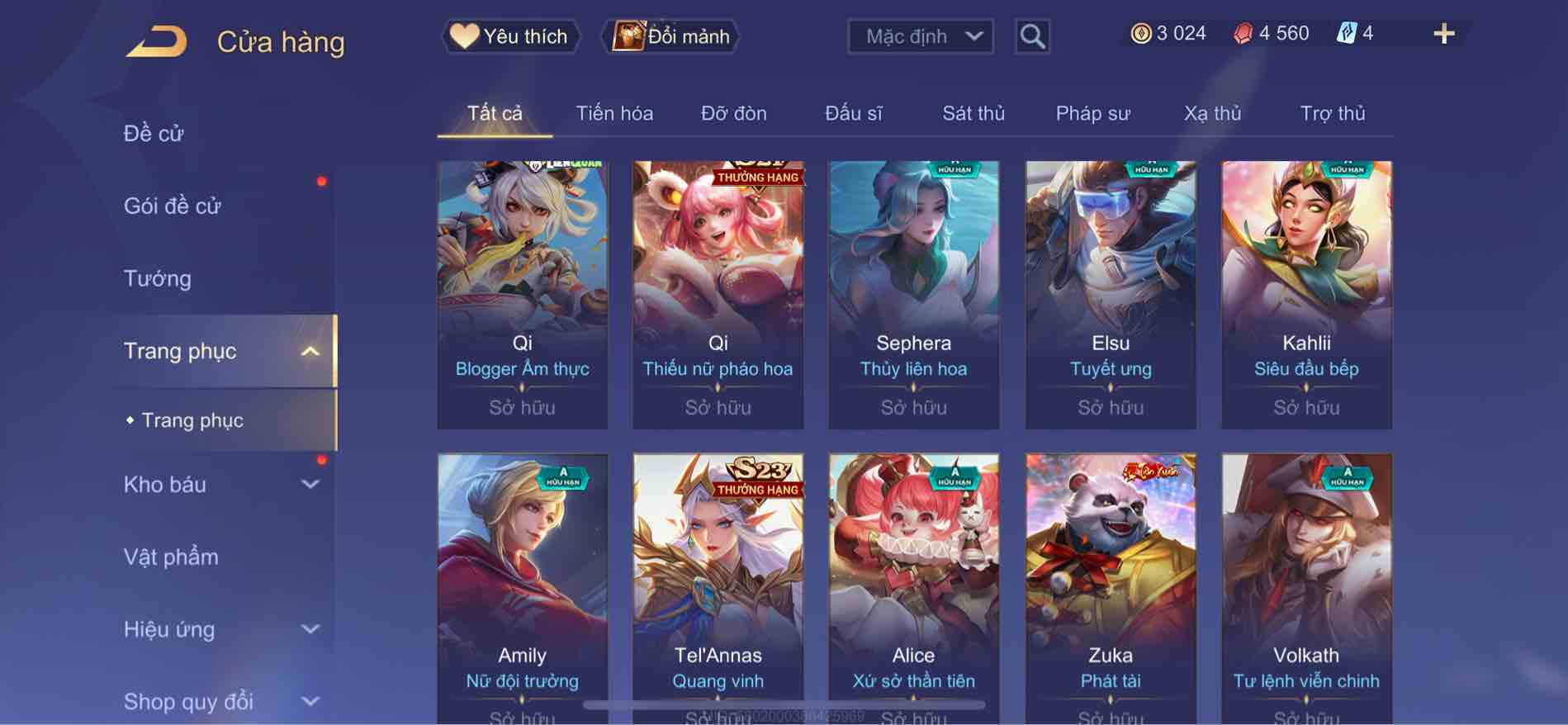Tap the plus icon to add currency

1443,34
